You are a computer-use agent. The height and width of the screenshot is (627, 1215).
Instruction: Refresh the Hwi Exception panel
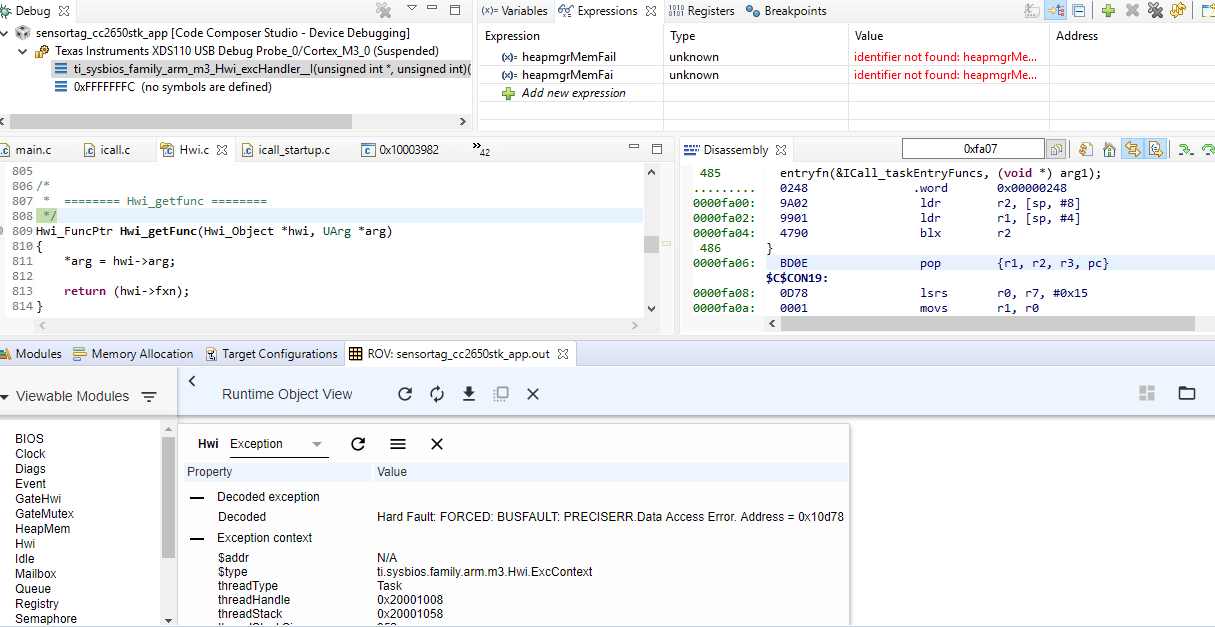pyautogui.click(x=358, y=444)
